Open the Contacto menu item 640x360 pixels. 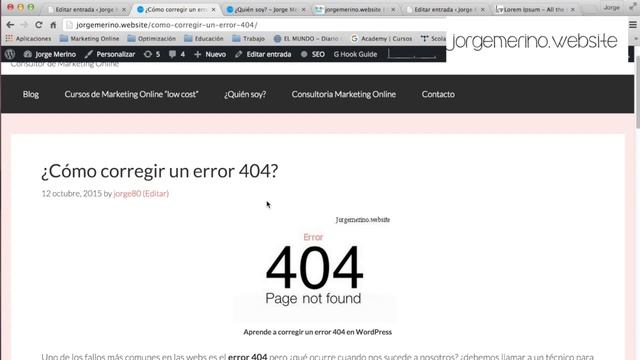438,94
